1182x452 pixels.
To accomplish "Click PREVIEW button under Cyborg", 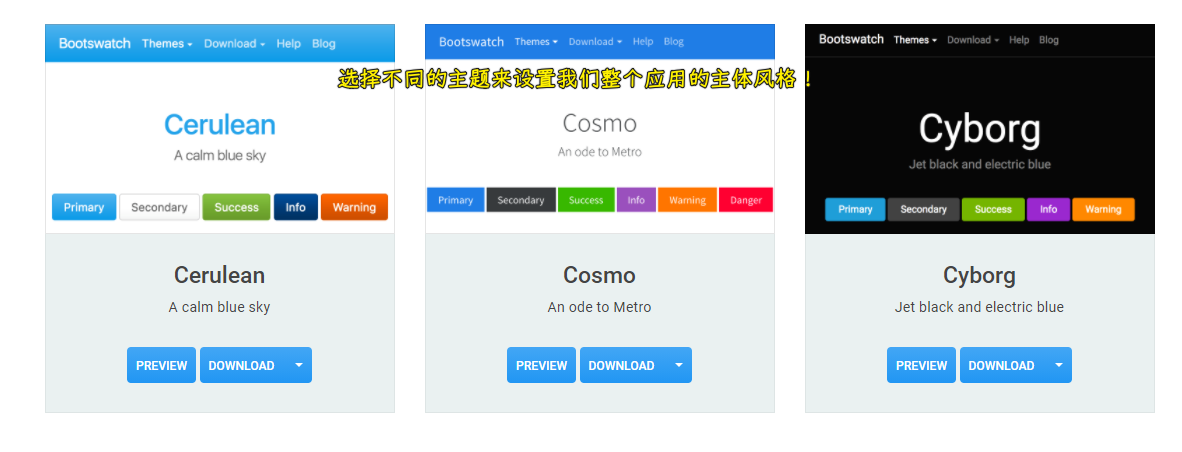I will tap(921, 365).
